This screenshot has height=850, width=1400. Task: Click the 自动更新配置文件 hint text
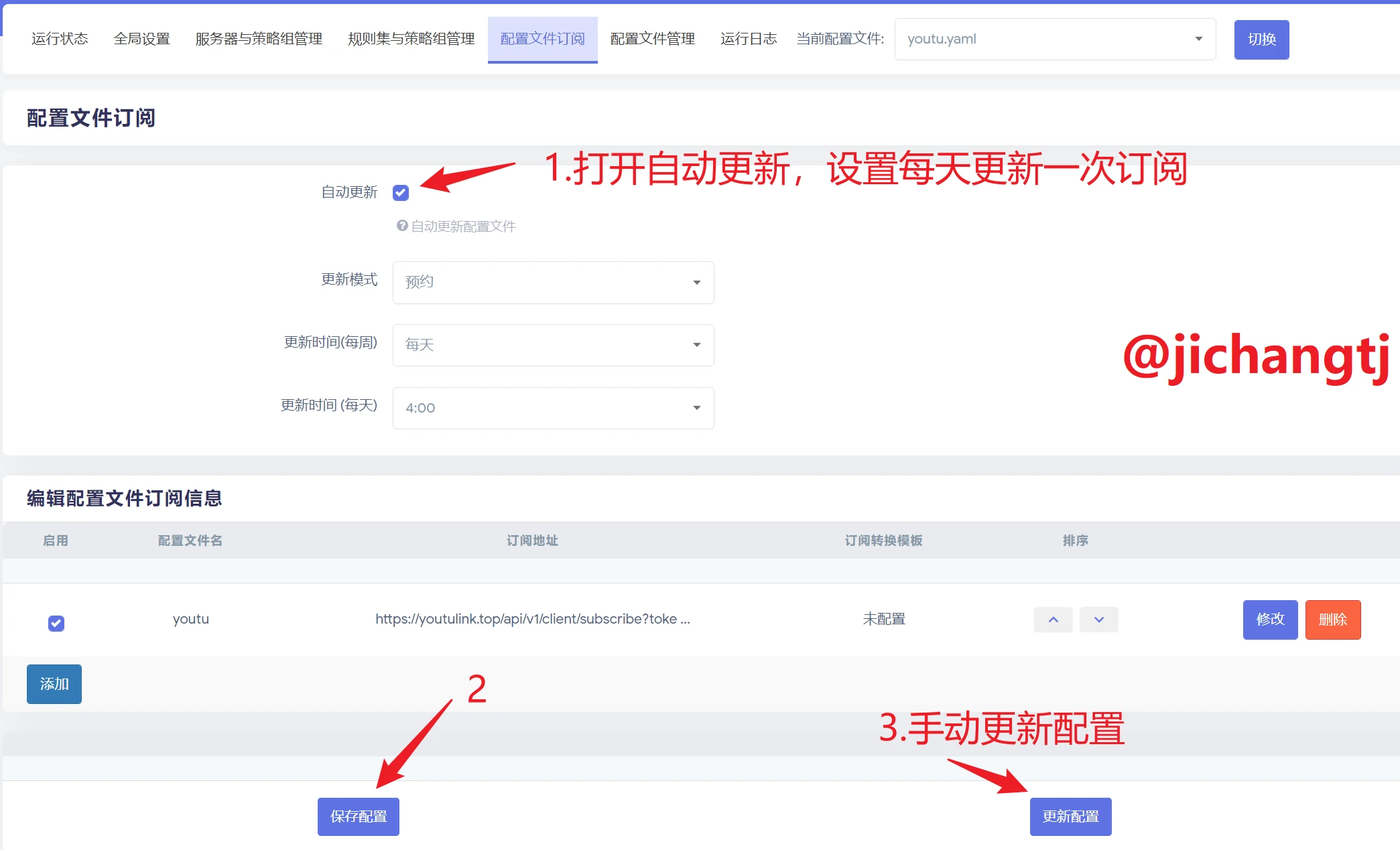(x=463, y=226)
